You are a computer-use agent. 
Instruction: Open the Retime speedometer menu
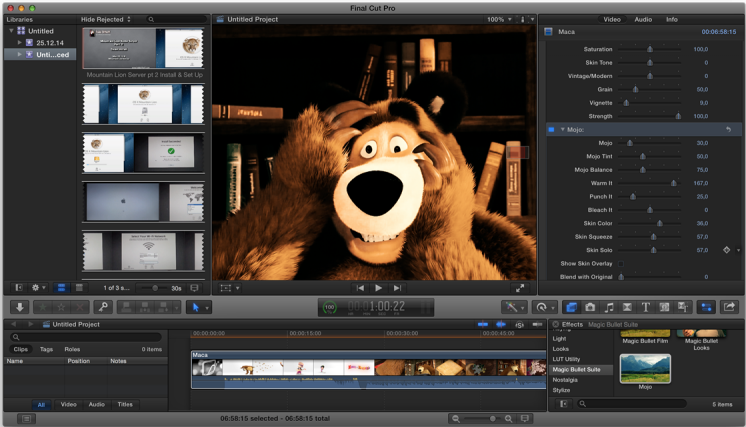pyautogui.click(x=544, y=307)
